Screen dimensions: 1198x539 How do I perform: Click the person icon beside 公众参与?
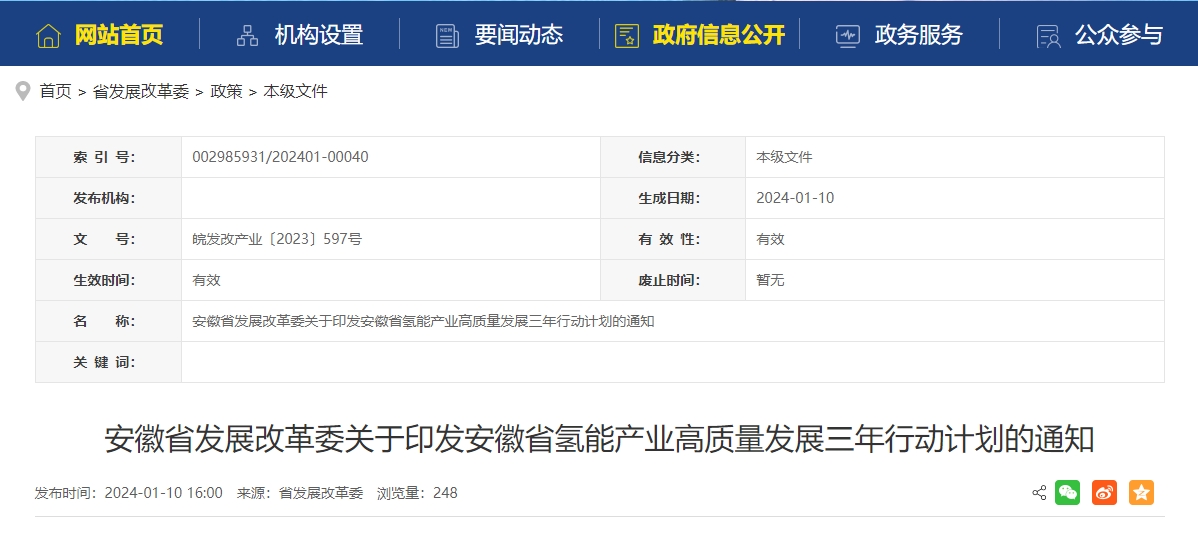tap(1048, 36)
